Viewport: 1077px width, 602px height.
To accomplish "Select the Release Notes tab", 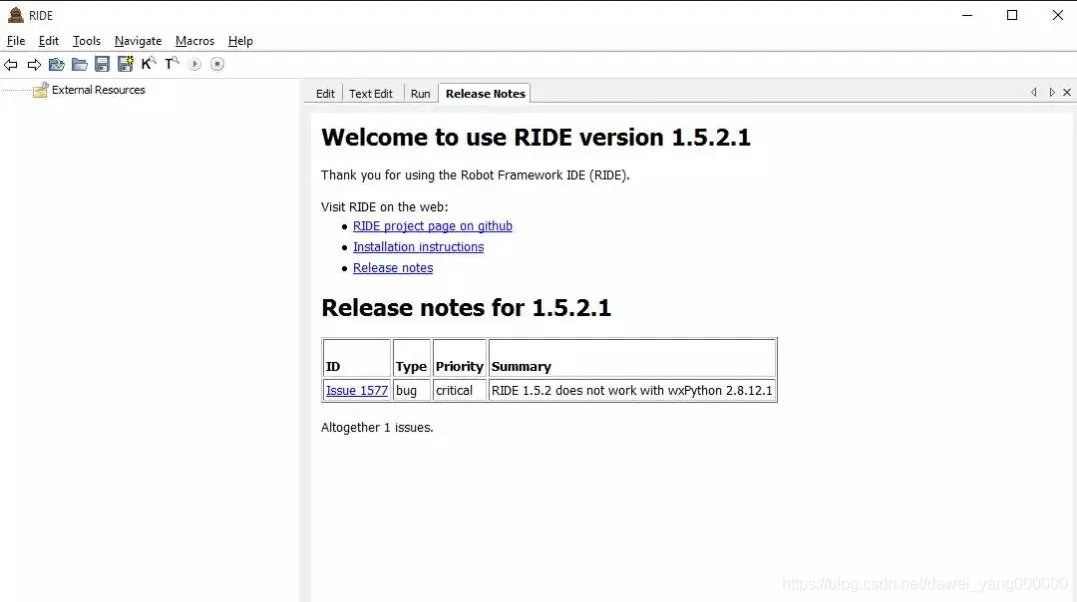I will click(x=485, y=93).
